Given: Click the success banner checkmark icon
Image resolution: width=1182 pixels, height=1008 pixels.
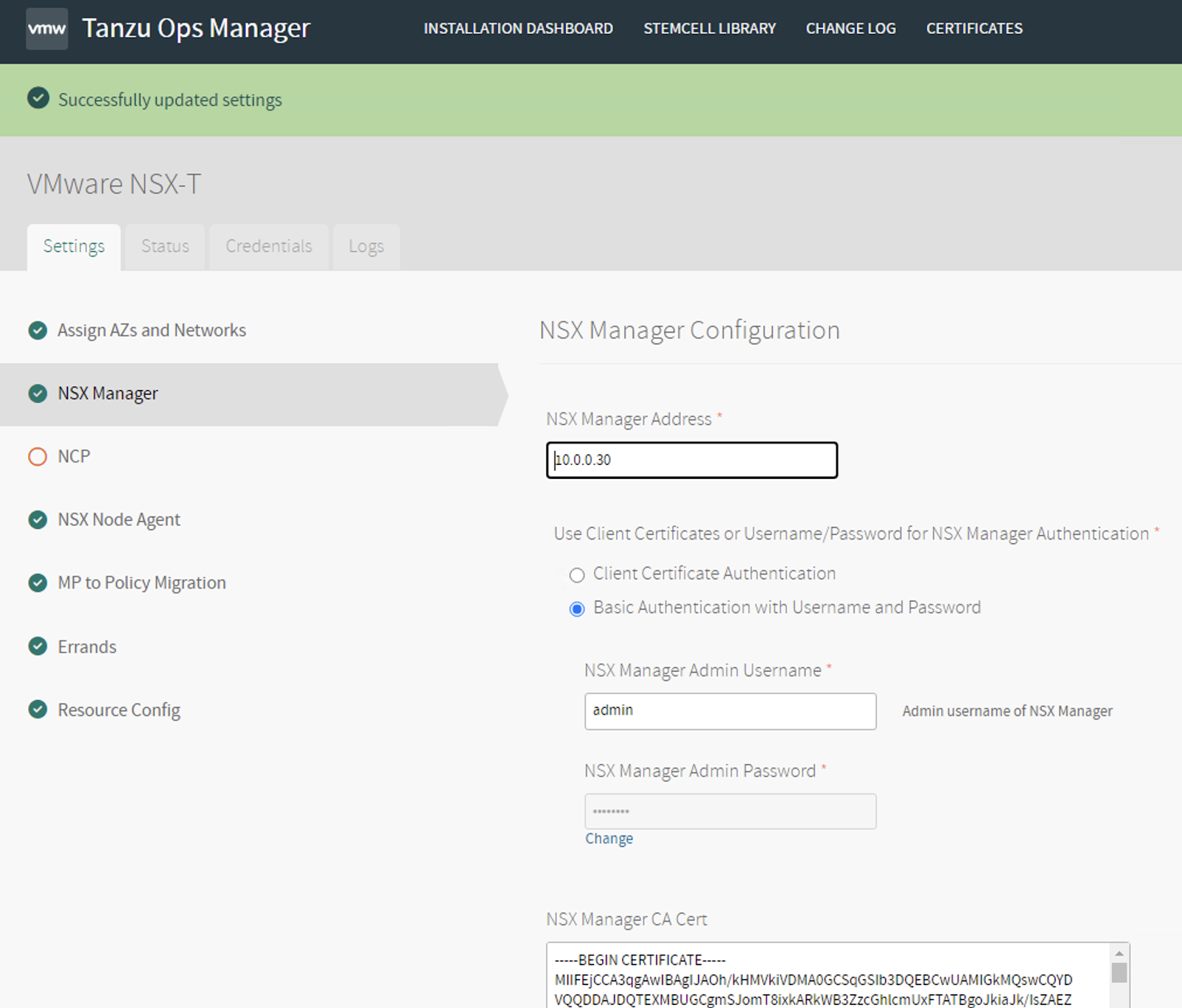Looking at the screenshot, I should pos(38,98).
